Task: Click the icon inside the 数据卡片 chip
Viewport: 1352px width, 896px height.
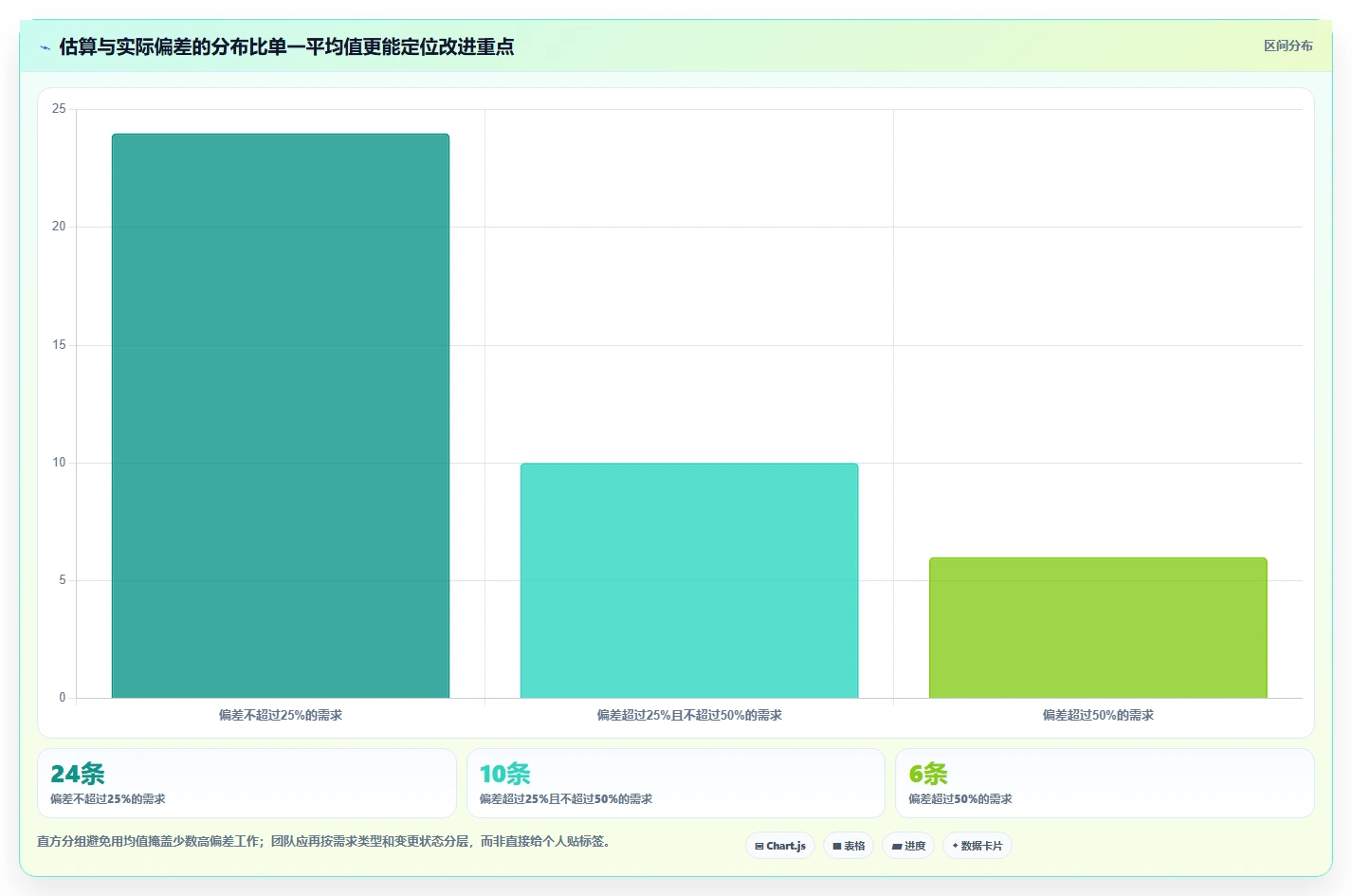Action: click(955, 846)
